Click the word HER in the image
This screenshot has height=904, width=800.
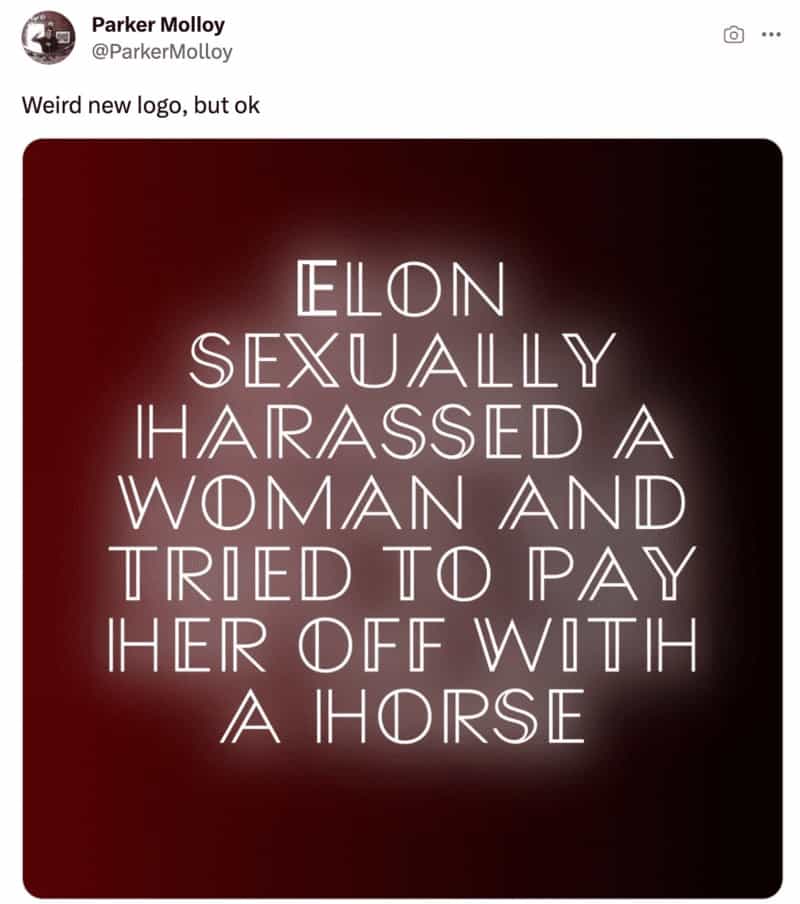coord(187,645)
